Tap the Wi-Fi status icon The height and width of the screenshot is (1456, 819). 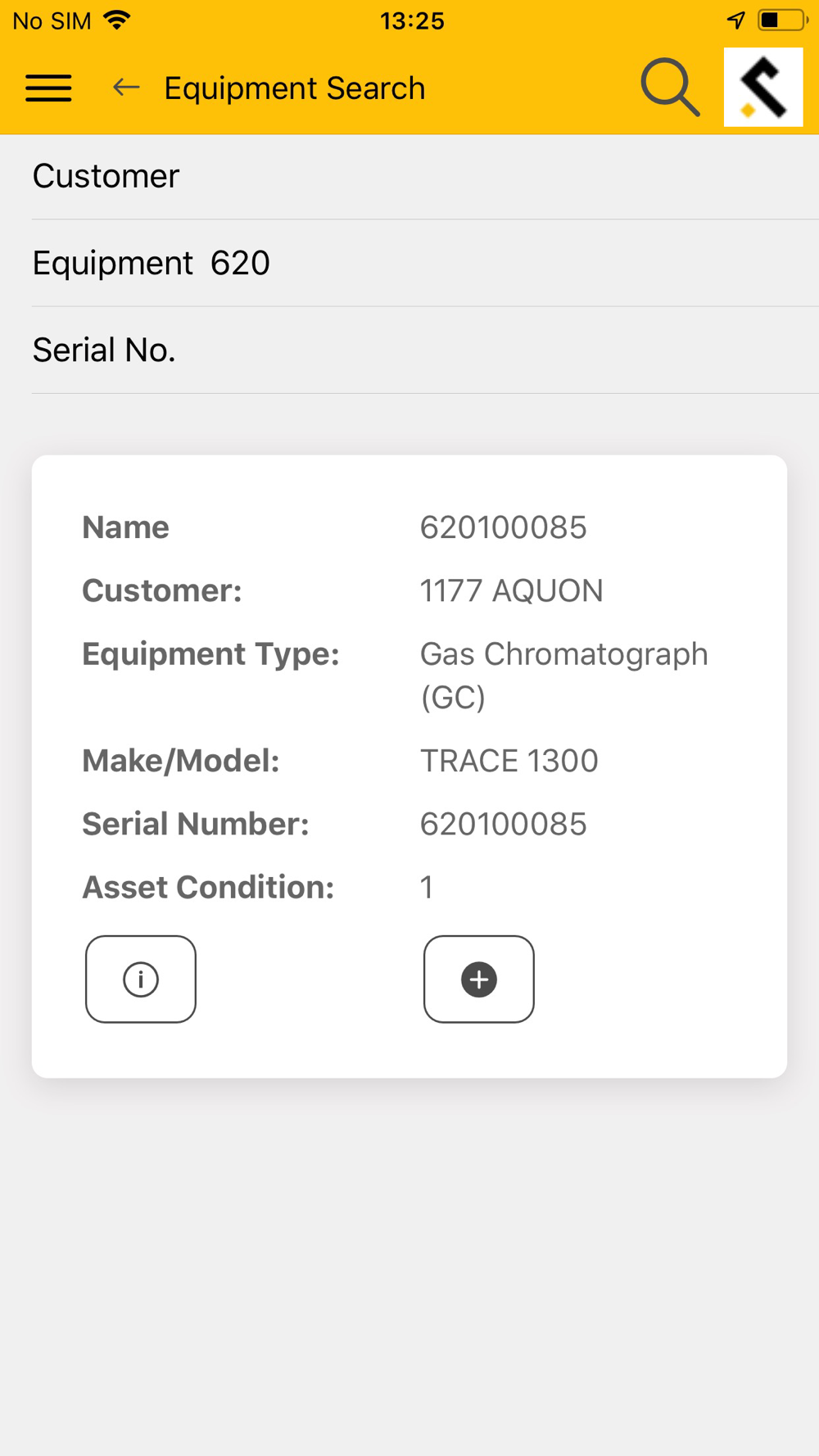tap(118, 20)
